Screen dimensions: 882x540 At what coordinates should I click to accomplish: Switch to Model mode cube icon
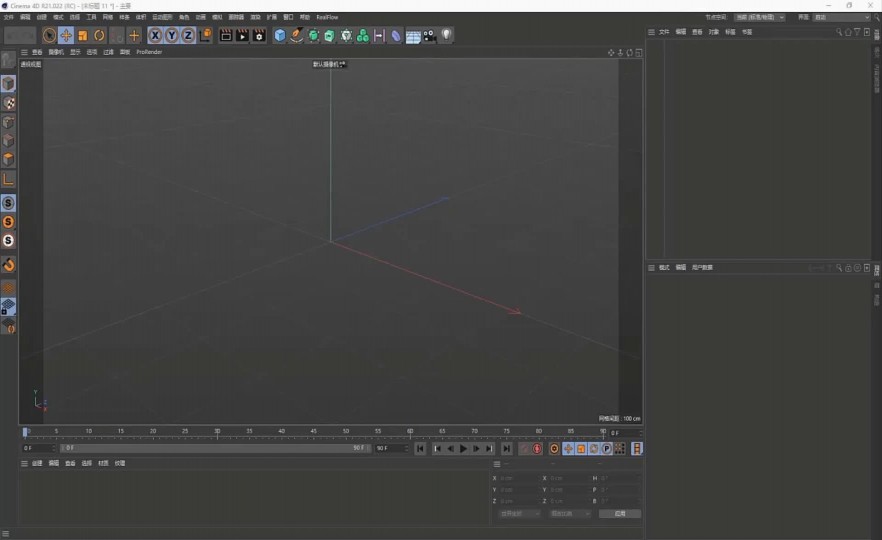[8, 84]
